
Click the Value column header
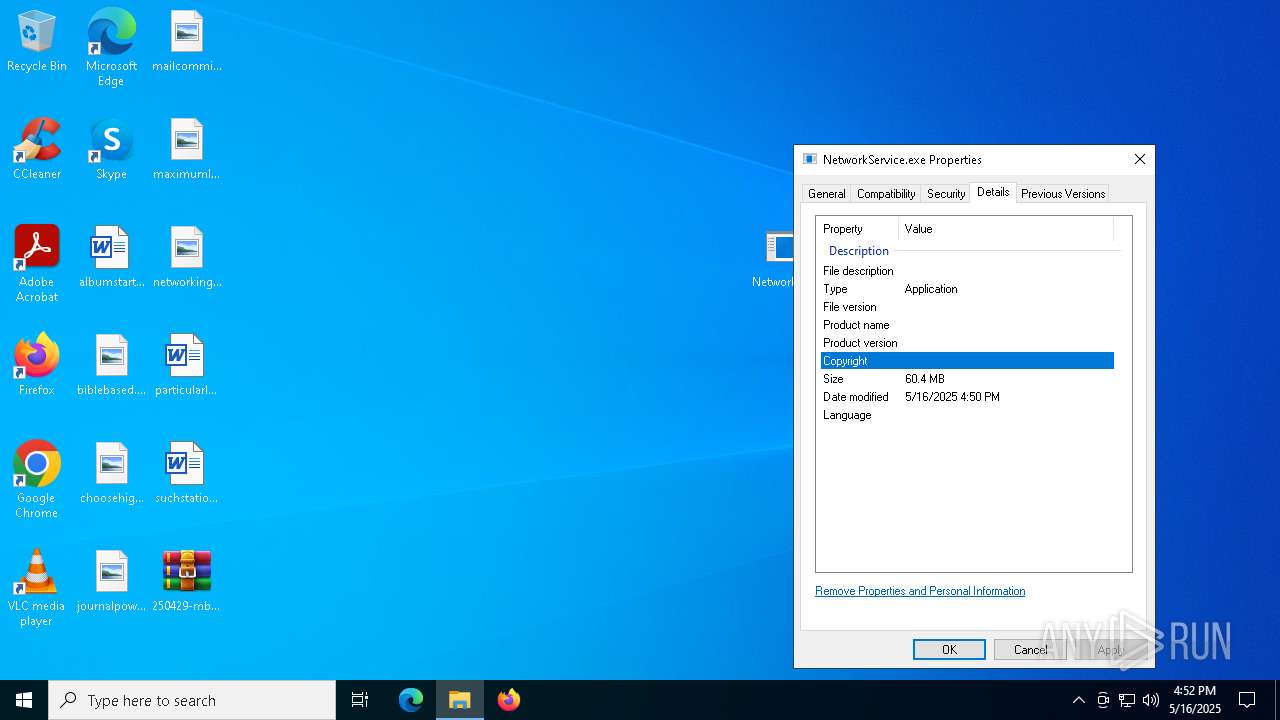point(1006,229)
